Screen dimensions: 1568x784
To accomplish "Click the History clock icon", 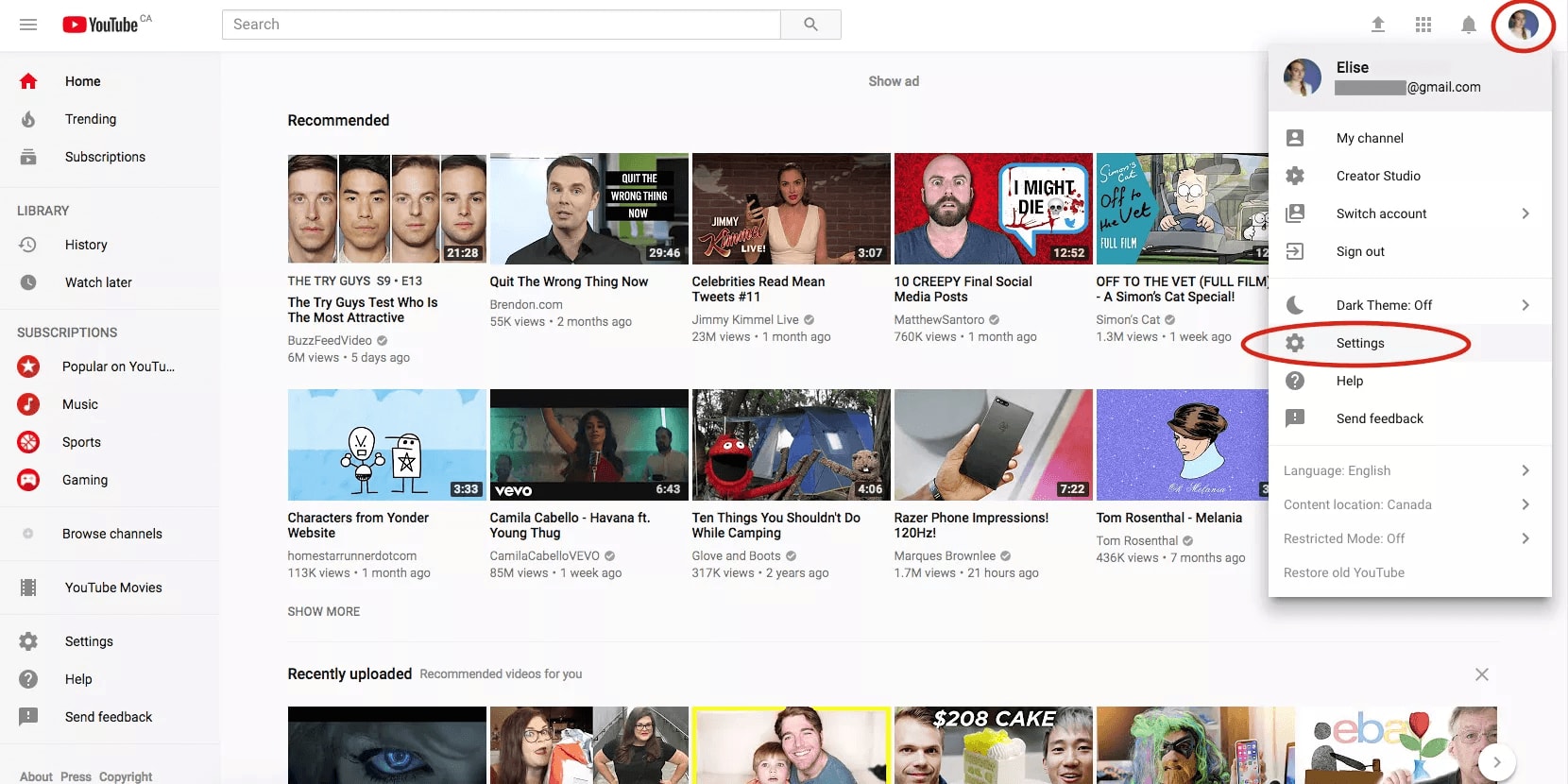I will pos(28,245).
